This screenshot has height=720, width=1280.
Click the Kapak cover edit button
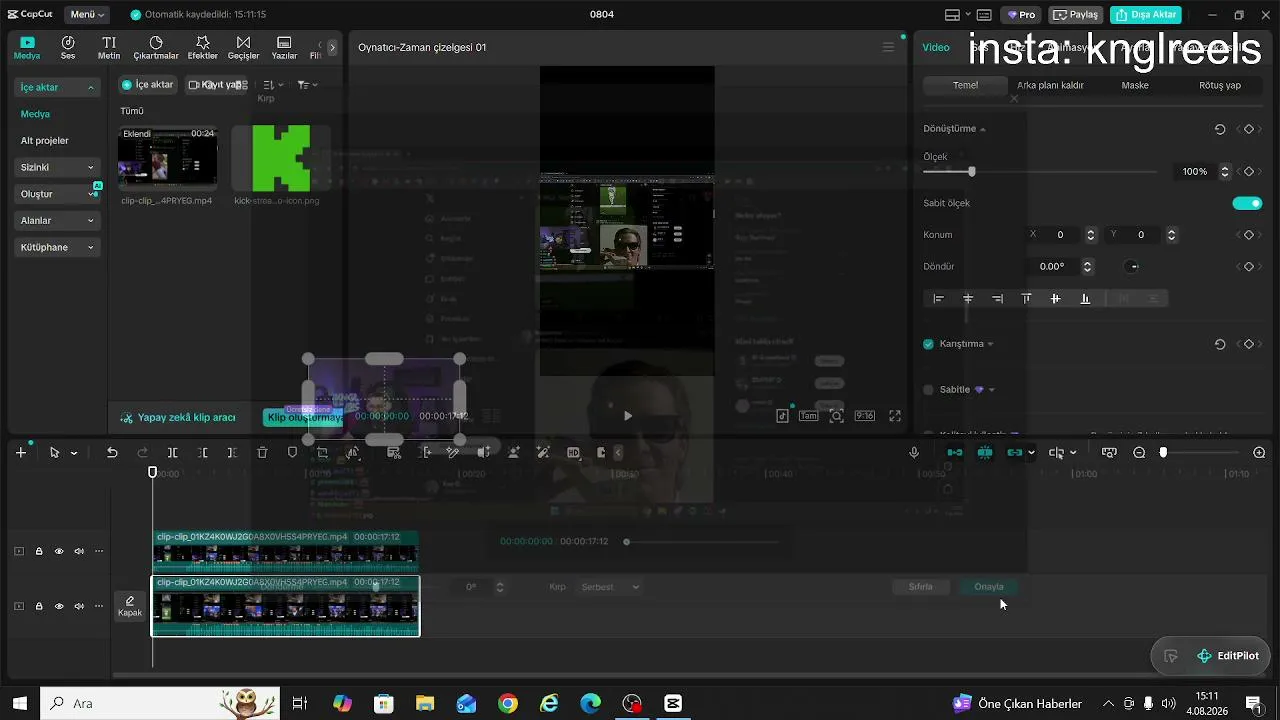pos(130,606)
